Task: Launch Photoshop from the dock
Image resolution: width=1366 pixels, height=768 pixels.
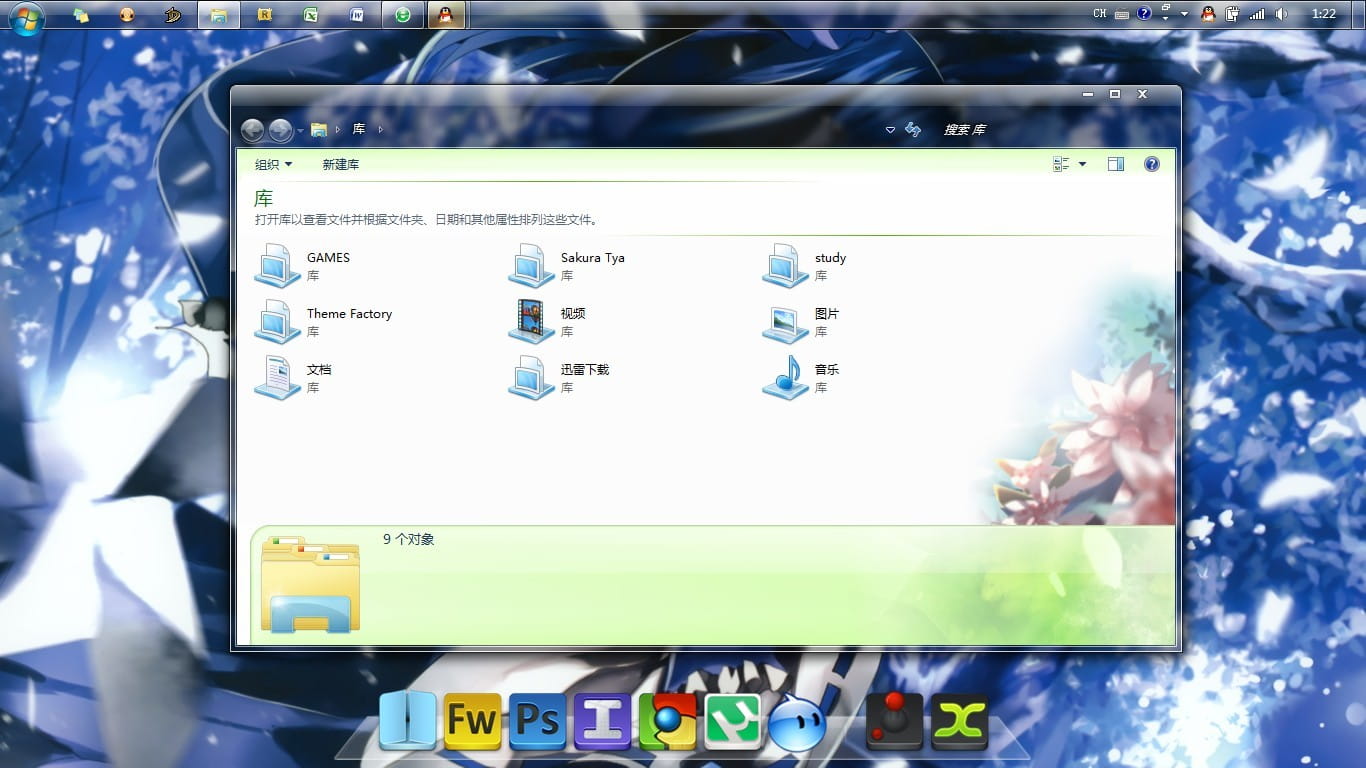Action: pyautogui.click(x=538, y=719)
